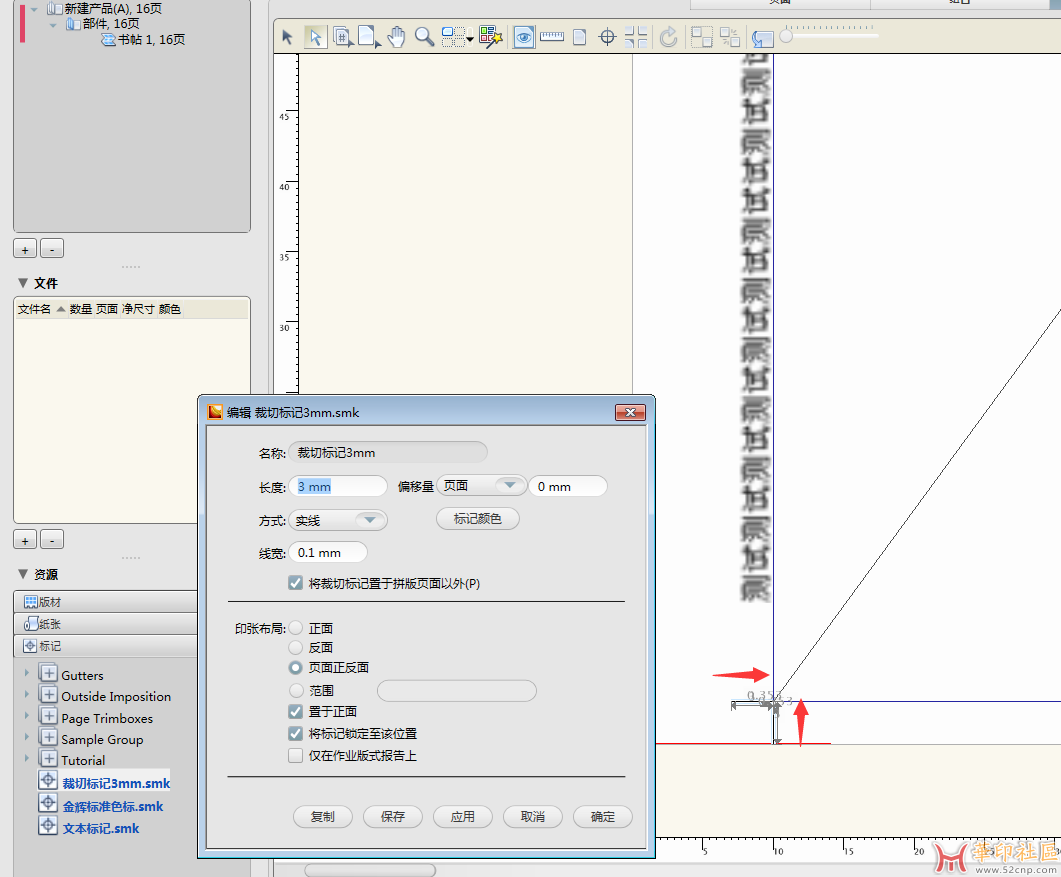This screenshot has height=877, width=1061.
Task: Open the layout view dropdown tool
Action: (x=457, y=37)
